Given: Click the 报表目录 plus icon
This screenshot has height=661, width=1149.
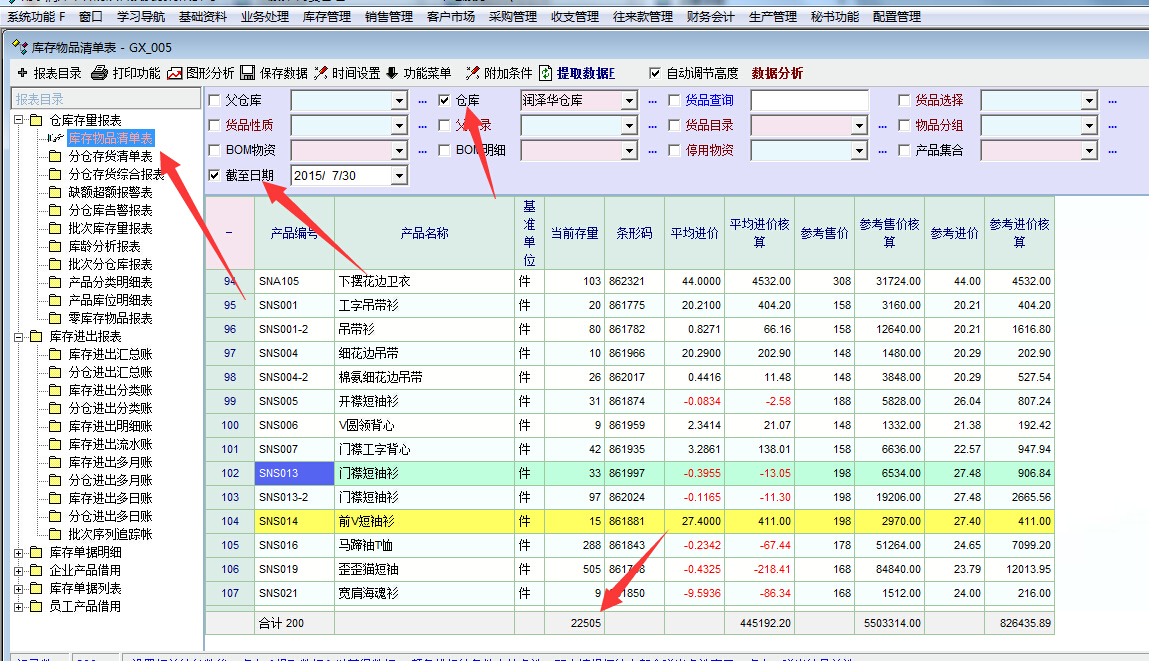Looking at the screenshot, I should coord(23,73).
